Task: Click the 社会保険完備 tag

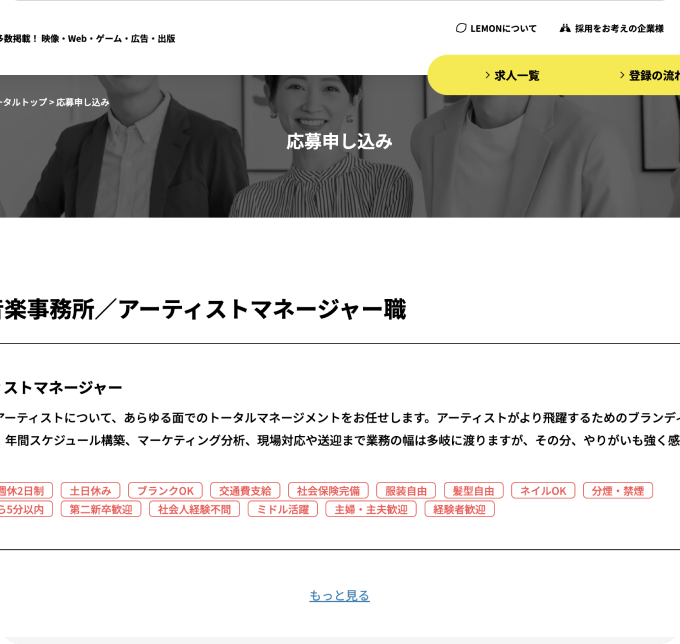Action: tap(328, 491)
